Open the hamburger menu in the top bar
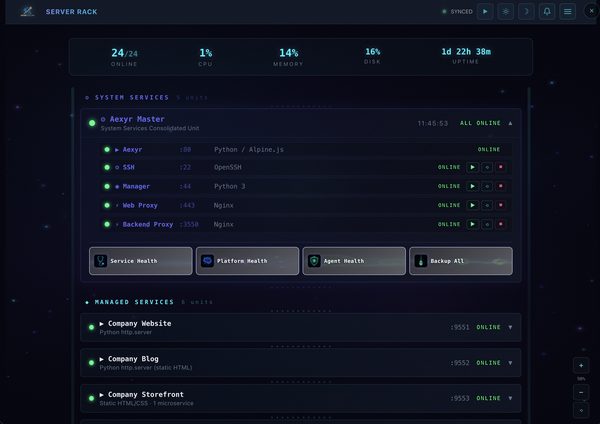The image size is (600, 424). (x=567, y=11)
